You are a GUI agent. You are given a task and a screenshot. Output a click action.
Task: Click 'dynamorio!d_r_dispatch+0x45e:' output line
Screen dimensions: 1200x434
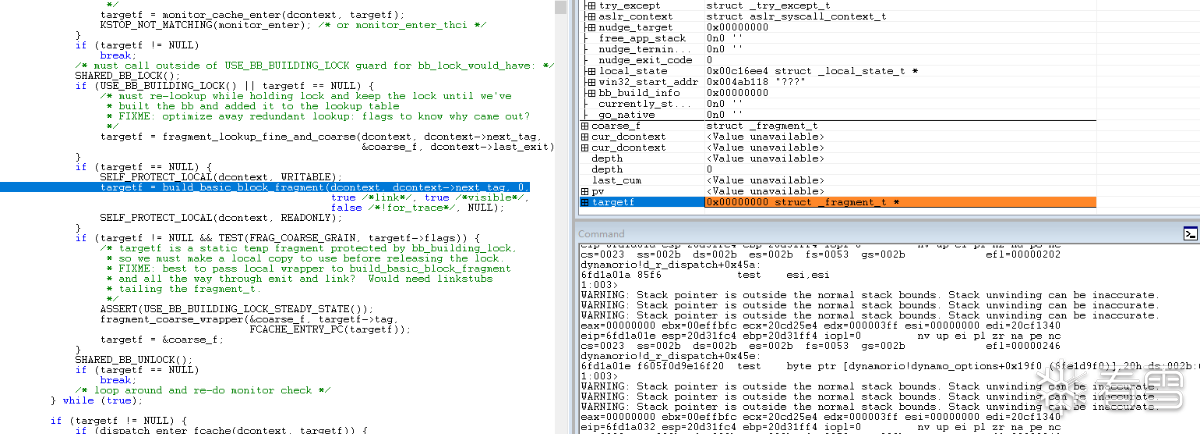[670, 354]
